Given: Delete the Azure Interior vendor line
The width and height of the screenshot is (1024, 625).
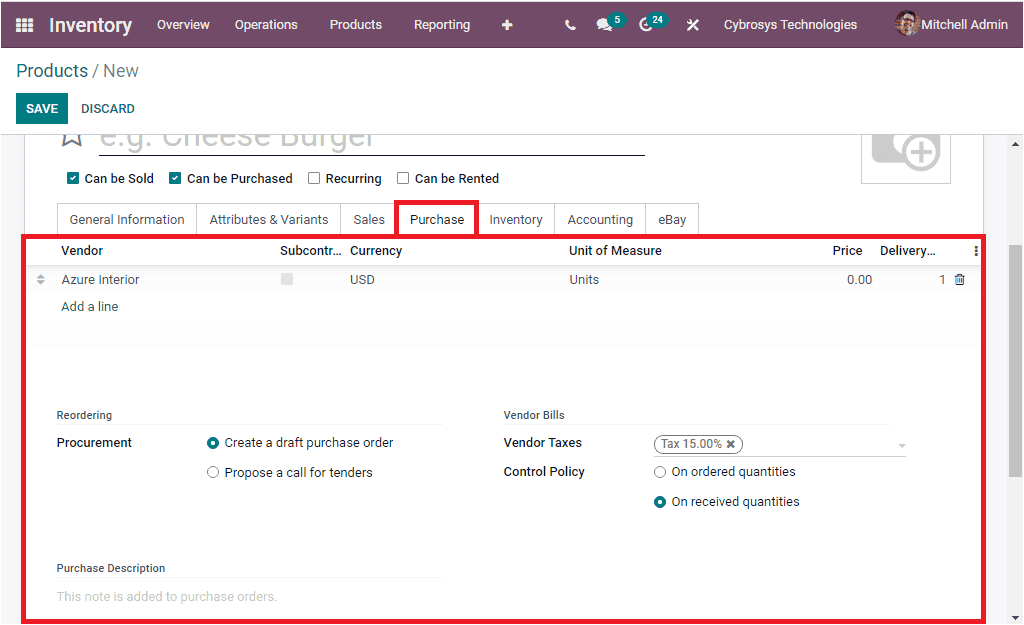Looking at the screenshot, I should [959, 280].
